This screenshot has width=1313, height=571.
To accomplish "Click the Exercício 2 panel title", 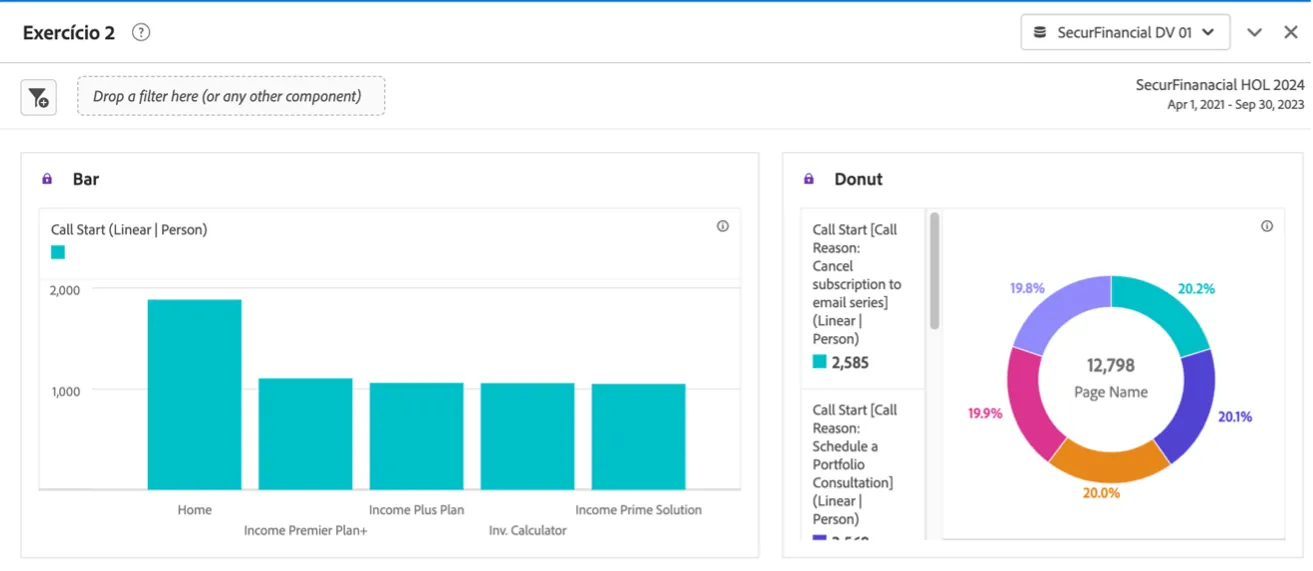I will 69,32.
